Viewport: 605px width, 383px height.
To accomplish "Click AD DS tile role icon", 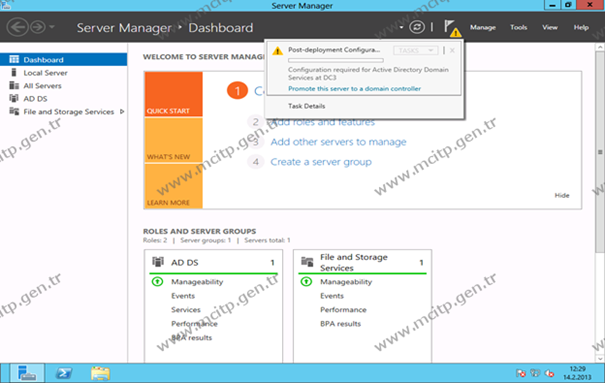I will click(158, 262).
